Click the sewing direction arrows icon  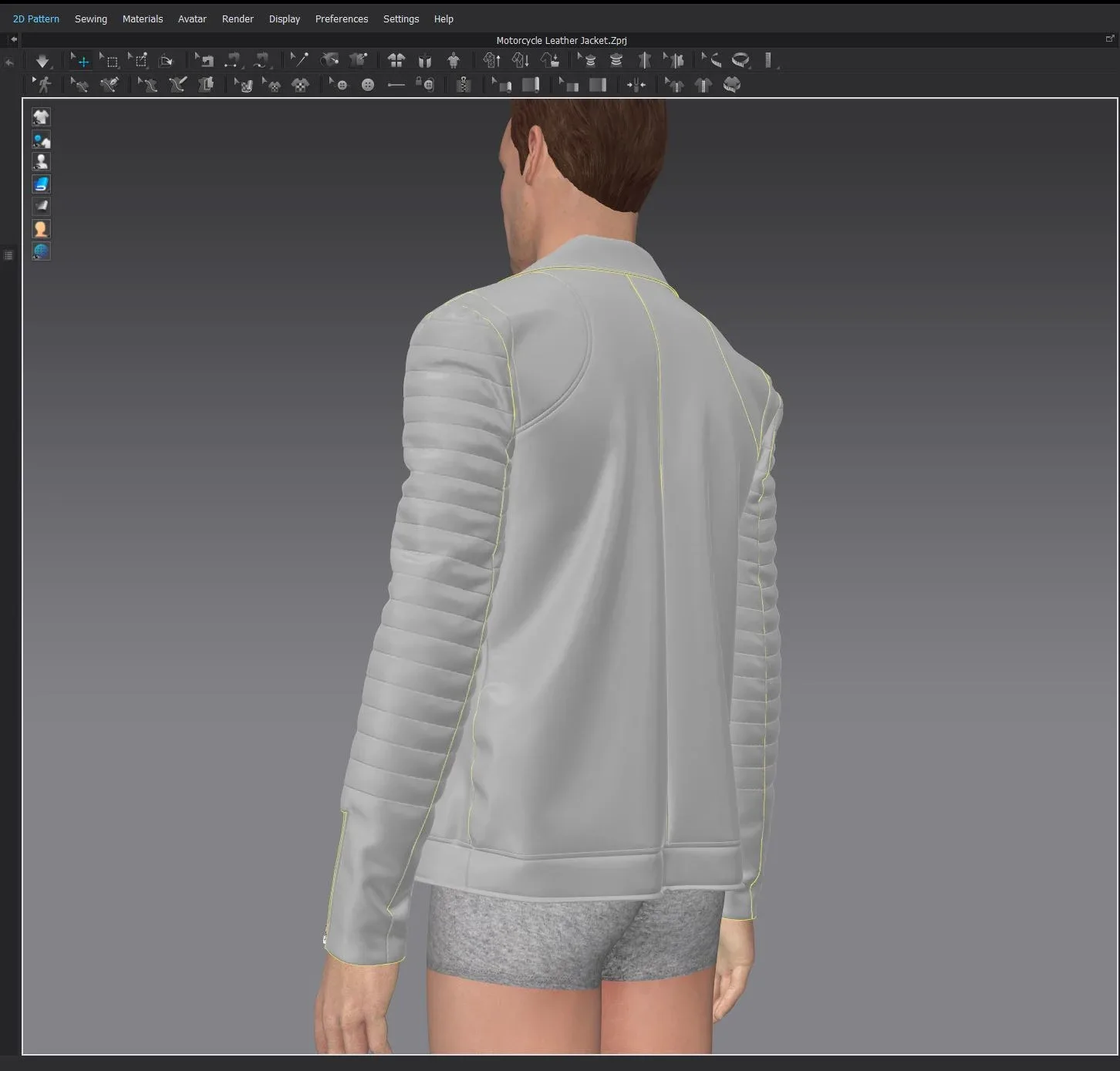pyautogui.click(x=636, y=85)
